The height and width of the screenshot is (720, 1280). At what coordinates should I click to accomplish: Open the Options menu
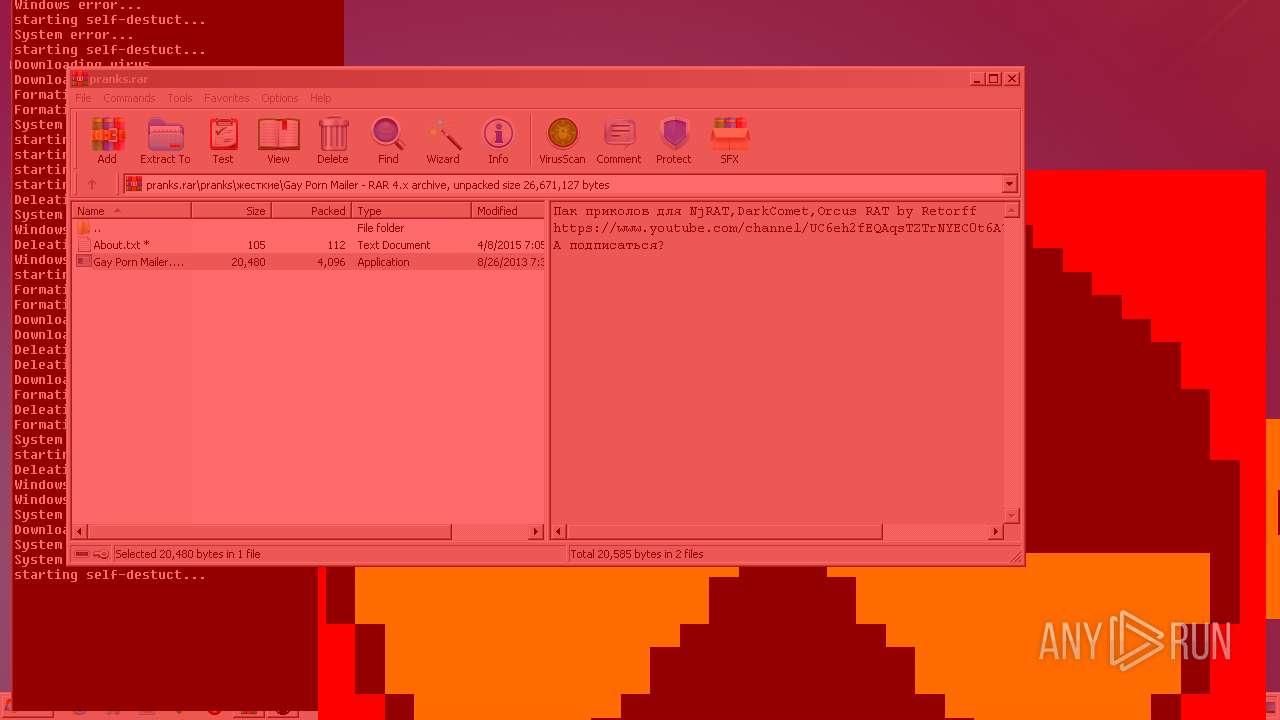pos(280,98)
